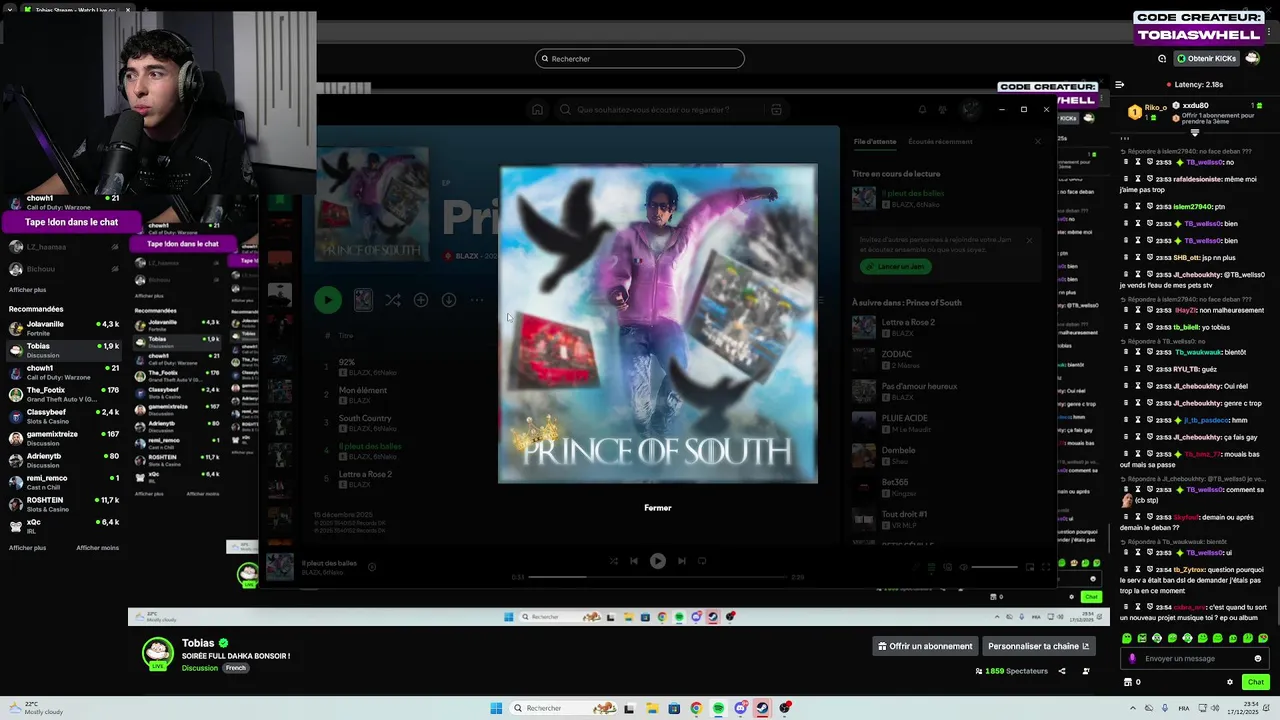The height and width of the screenshot is (720, 1280).
Task: Open Personnaliser ta chaîne
Action: click(1038, 646)
